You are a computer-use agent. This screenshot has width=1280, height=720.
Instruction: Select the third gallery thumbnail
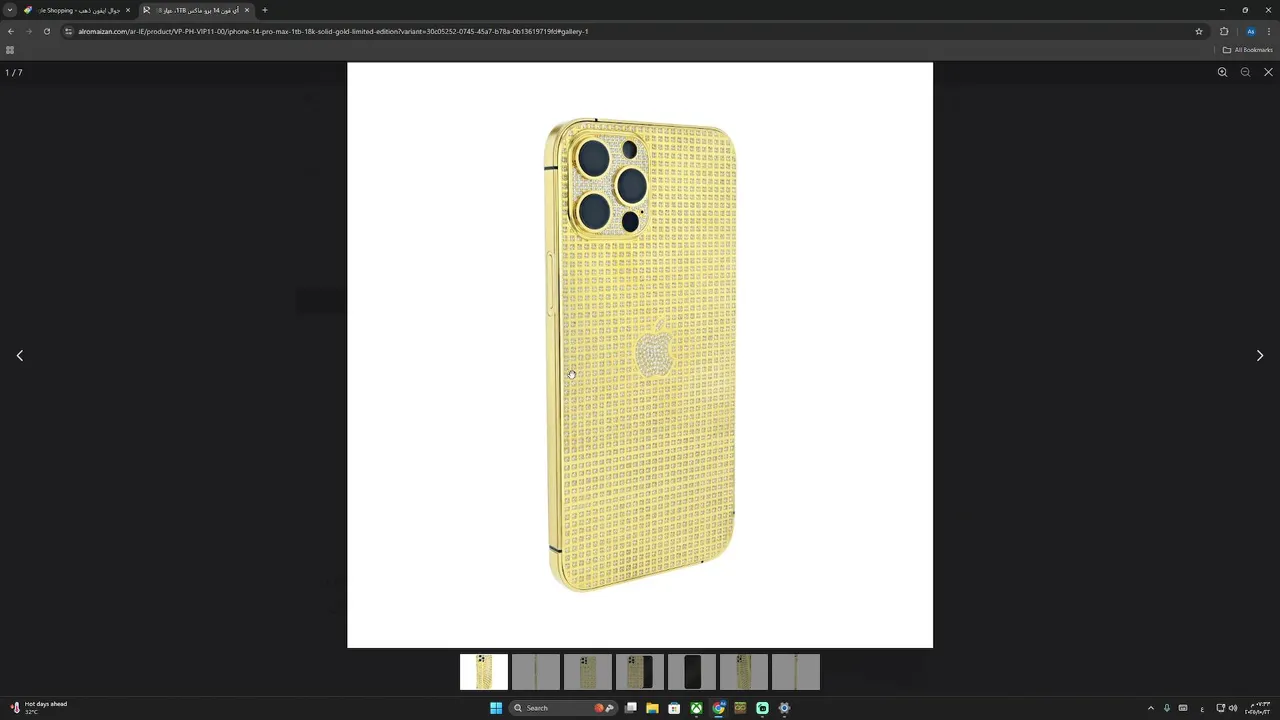pyautogui.click(x=588, y=672)
